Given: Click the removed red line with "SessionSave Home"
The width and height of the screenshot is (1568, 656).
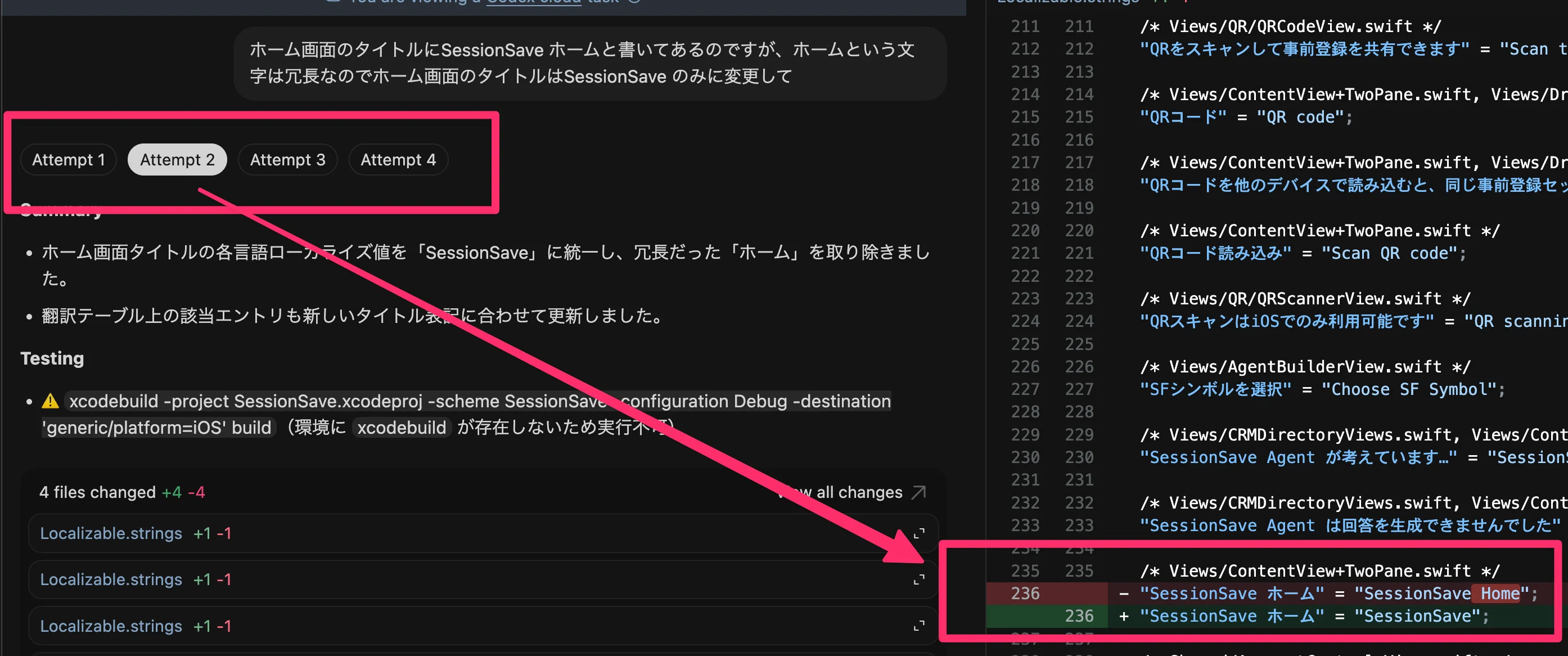Looking at the screenshot, I should pos(1277,593).
